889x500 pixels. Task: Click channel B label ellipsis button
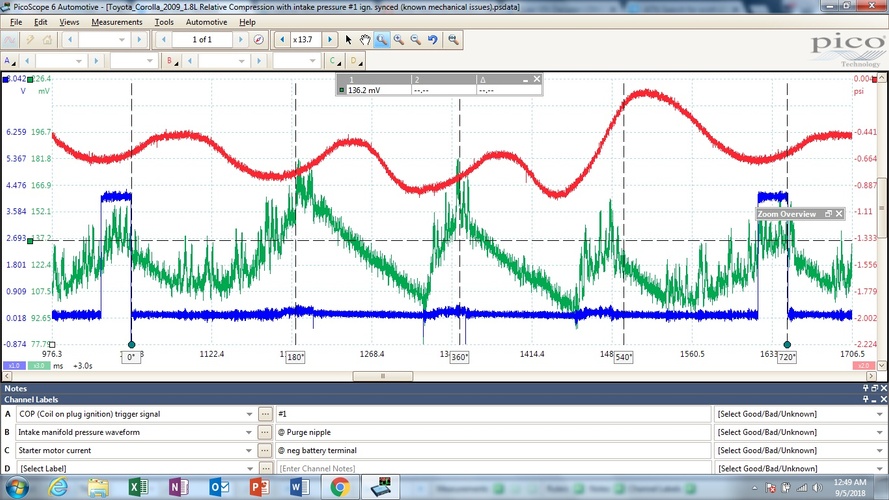tap(265, 433)
